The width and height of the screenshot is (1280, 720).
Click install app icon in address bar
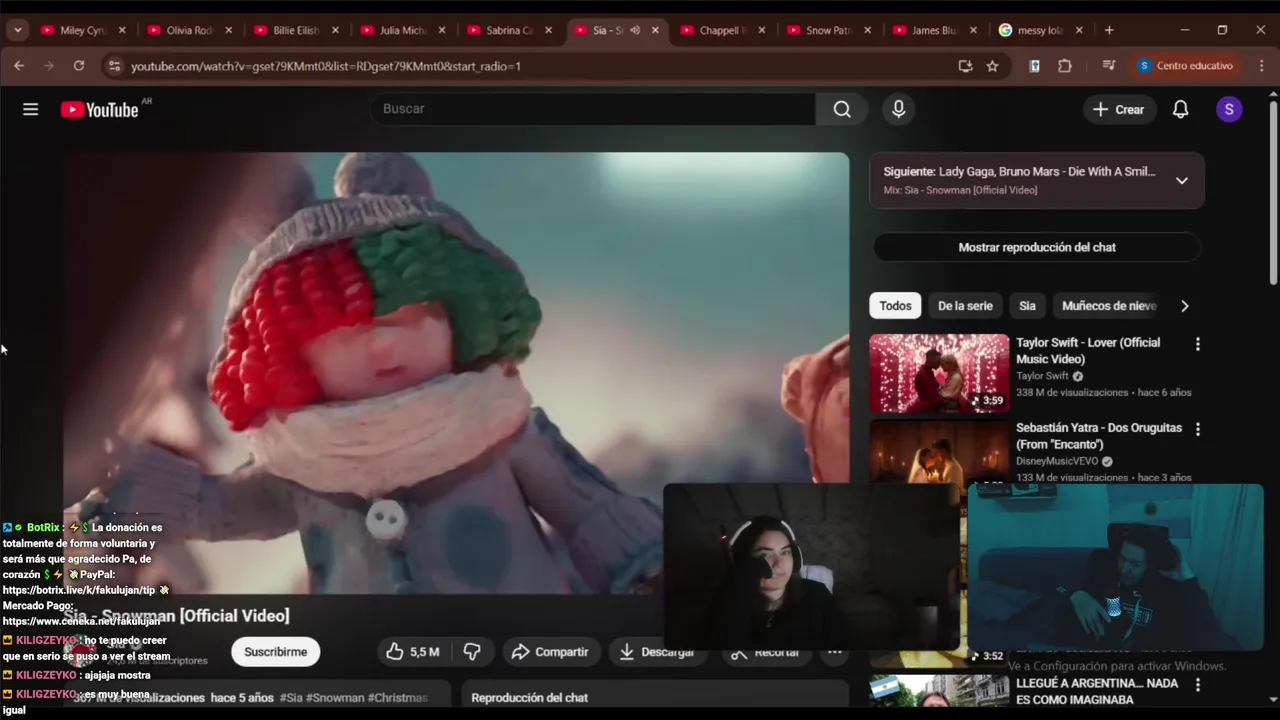[x=965, y=66]
